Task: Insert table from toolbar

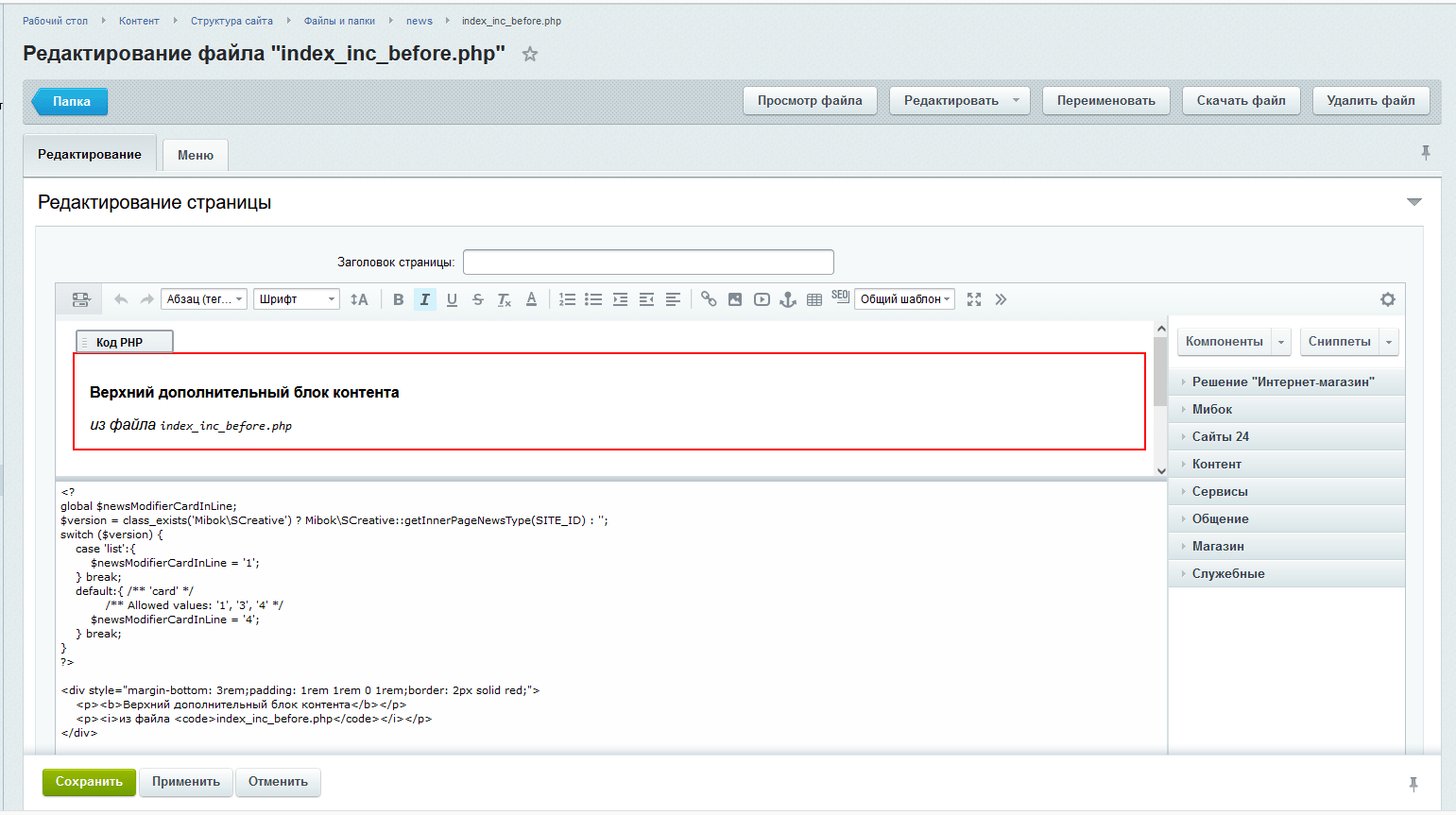Action: [814, 299]
